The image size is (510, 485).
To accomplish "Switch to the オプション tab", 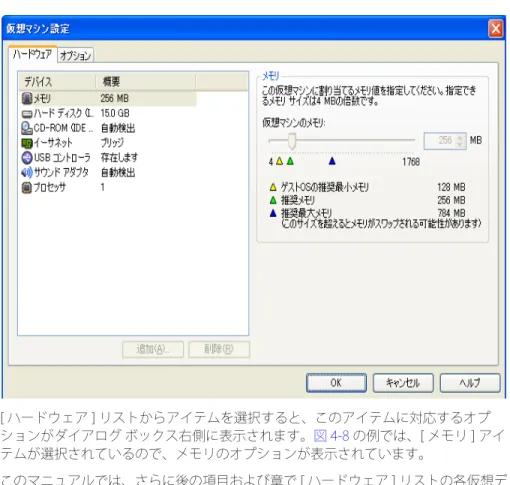I will point(76,55).
